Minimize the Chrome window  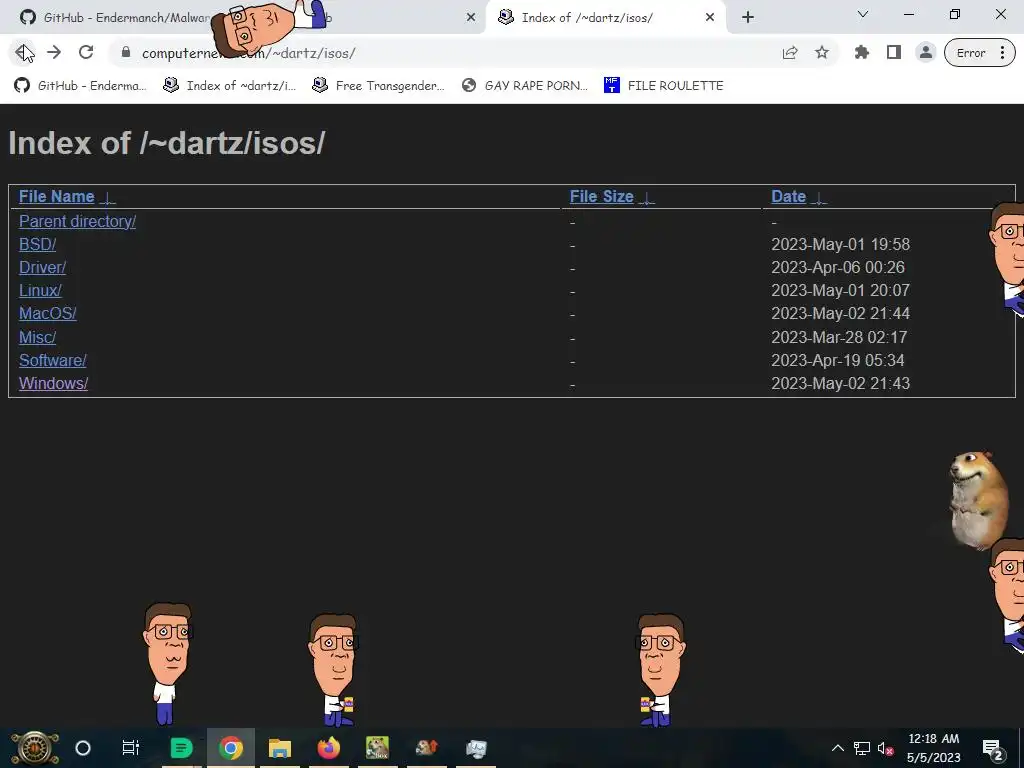point(908,14)
